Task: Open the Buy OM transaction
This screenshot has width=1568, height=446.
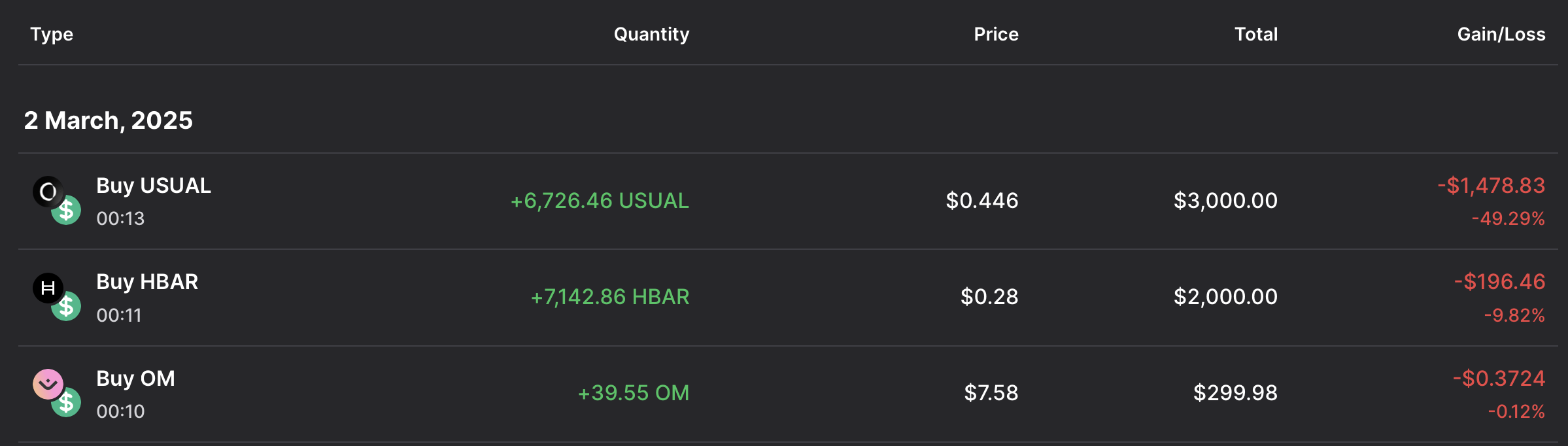Action: click(135, 379)
